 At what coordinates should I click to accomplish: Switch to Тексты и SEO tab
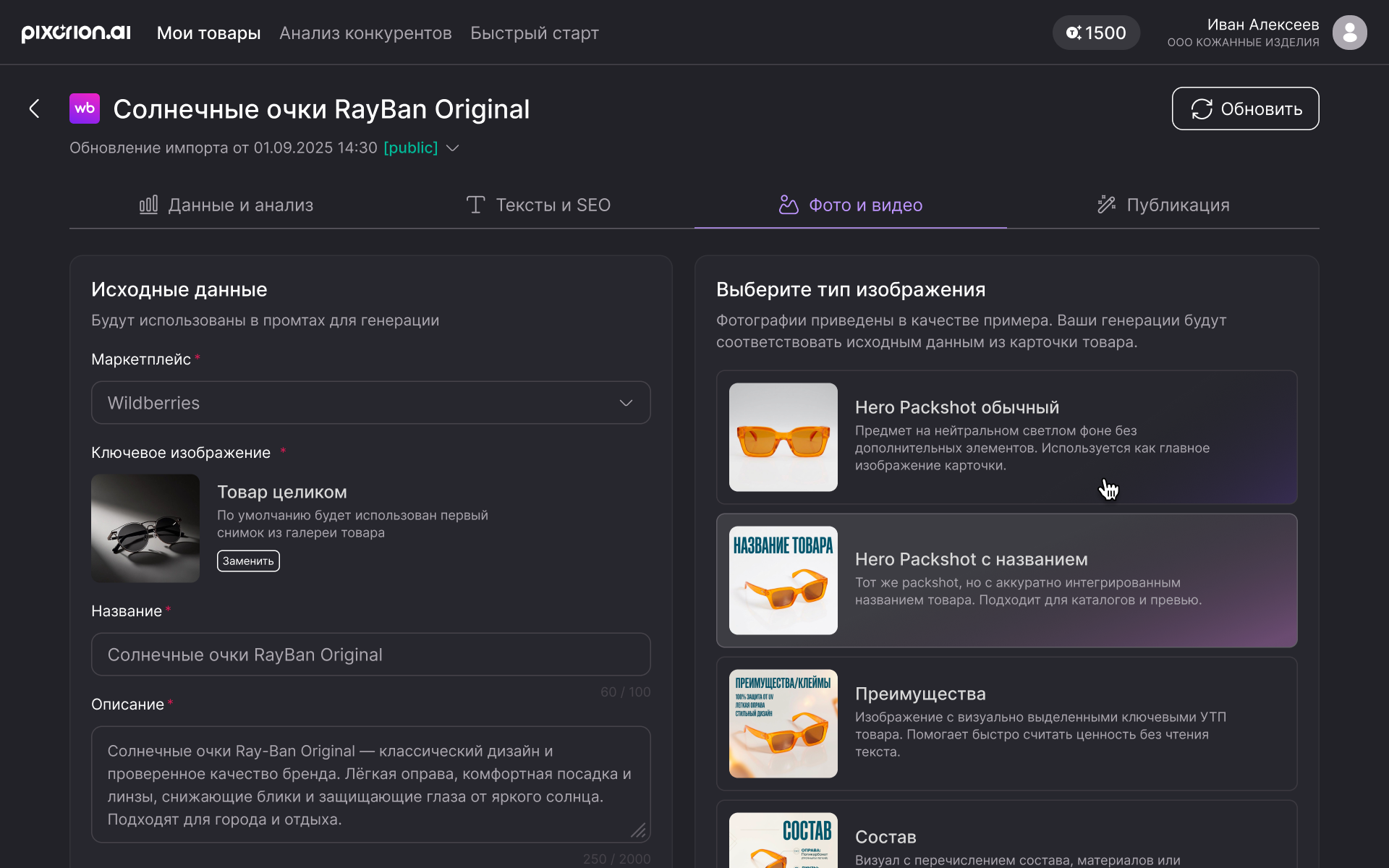pos(538,205)
